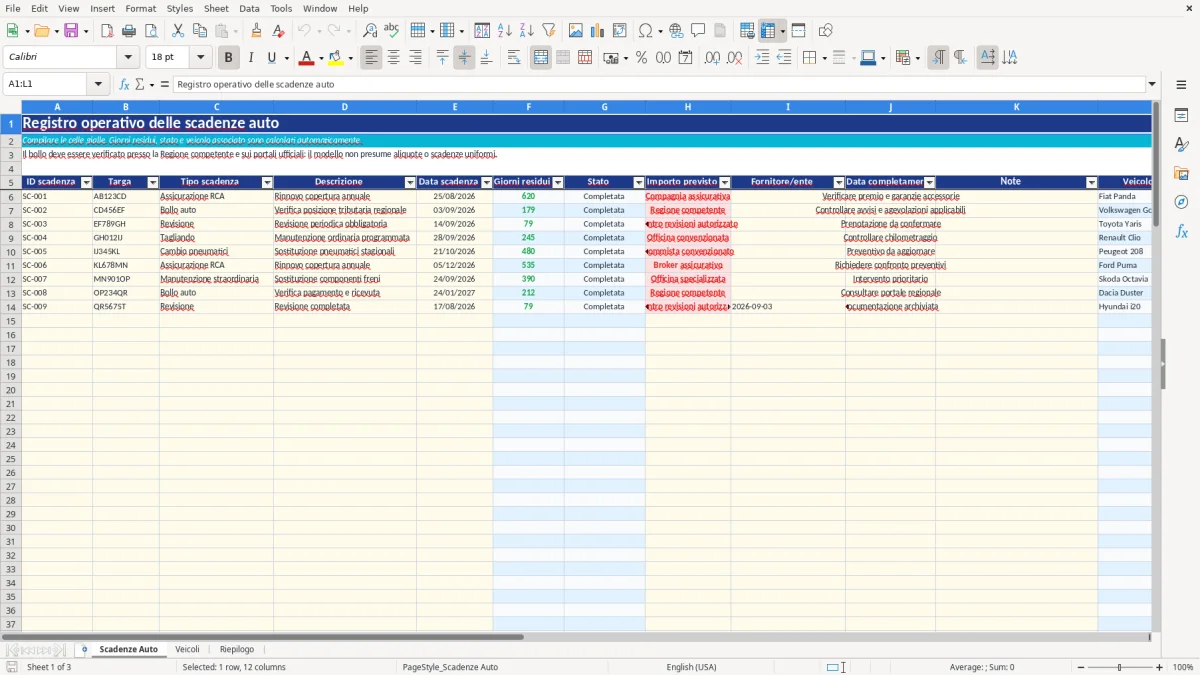This screenshot has width=1200, height=675.
Task: Expand the formula bar
Action: (1152, 84)
